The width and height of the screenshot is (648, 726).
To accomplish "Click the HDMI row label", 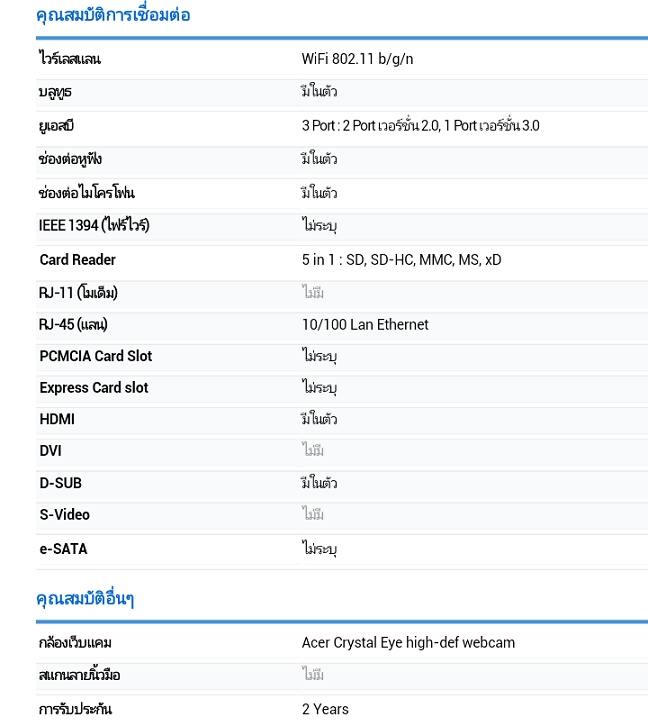I will 57,419.
